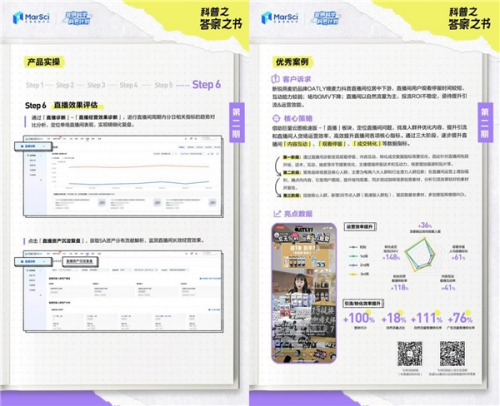Click the highlighted 直播诊断 menu in upper screenshot
The width and height of the screenshot is (500, 406).
[x=33, y=146]
